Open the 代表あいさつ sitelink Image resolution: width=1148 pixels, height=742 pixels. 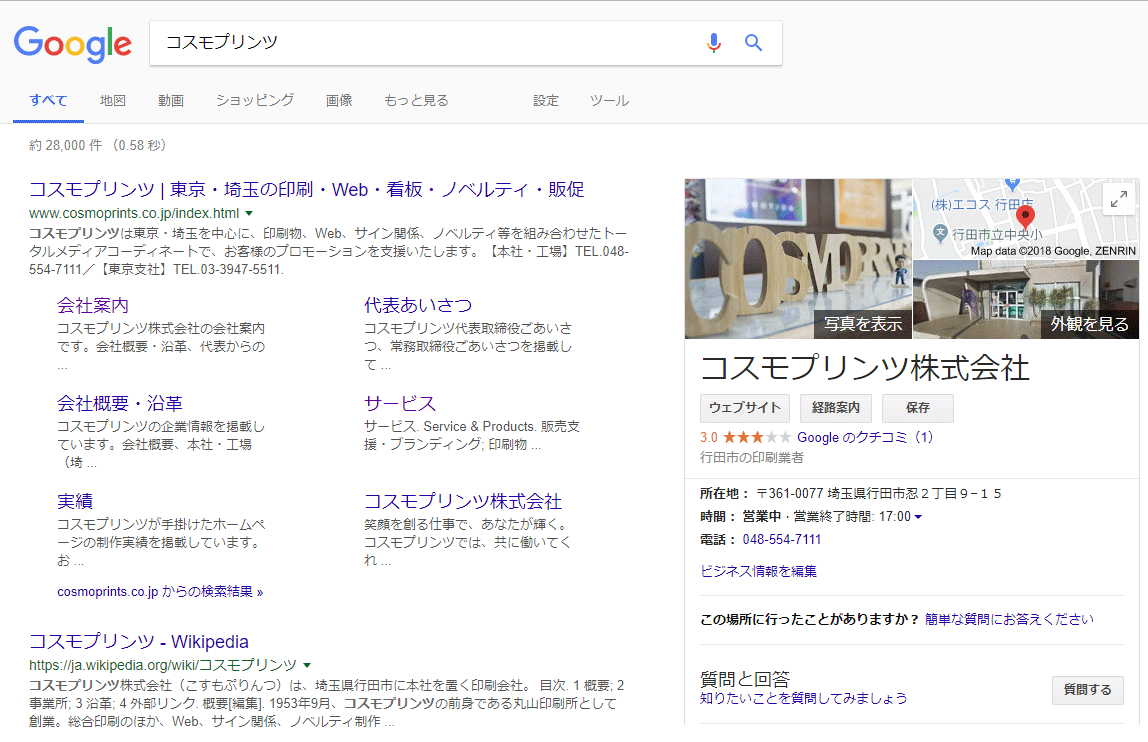[418, 305]
